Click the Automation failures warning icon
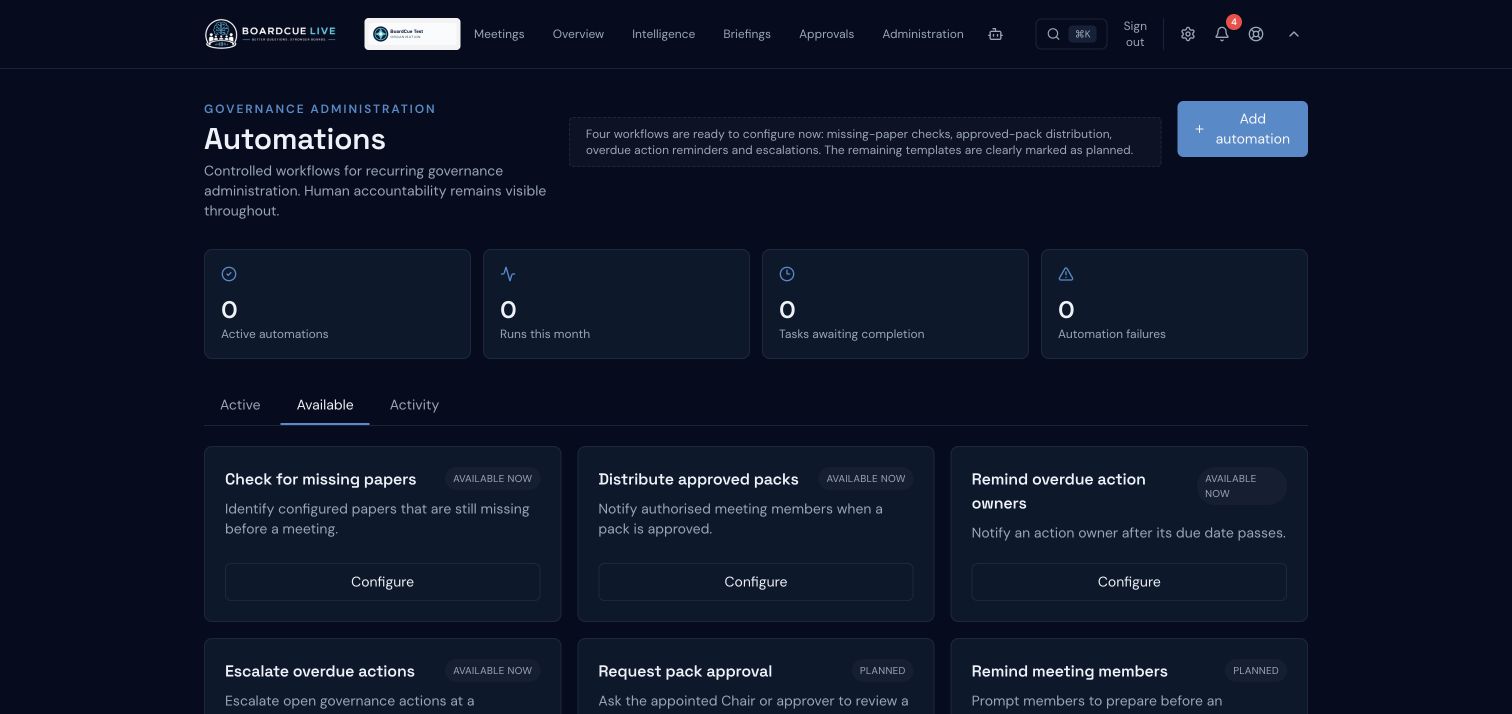This screenshot has height=714, width=1512. click(1066, 274)
